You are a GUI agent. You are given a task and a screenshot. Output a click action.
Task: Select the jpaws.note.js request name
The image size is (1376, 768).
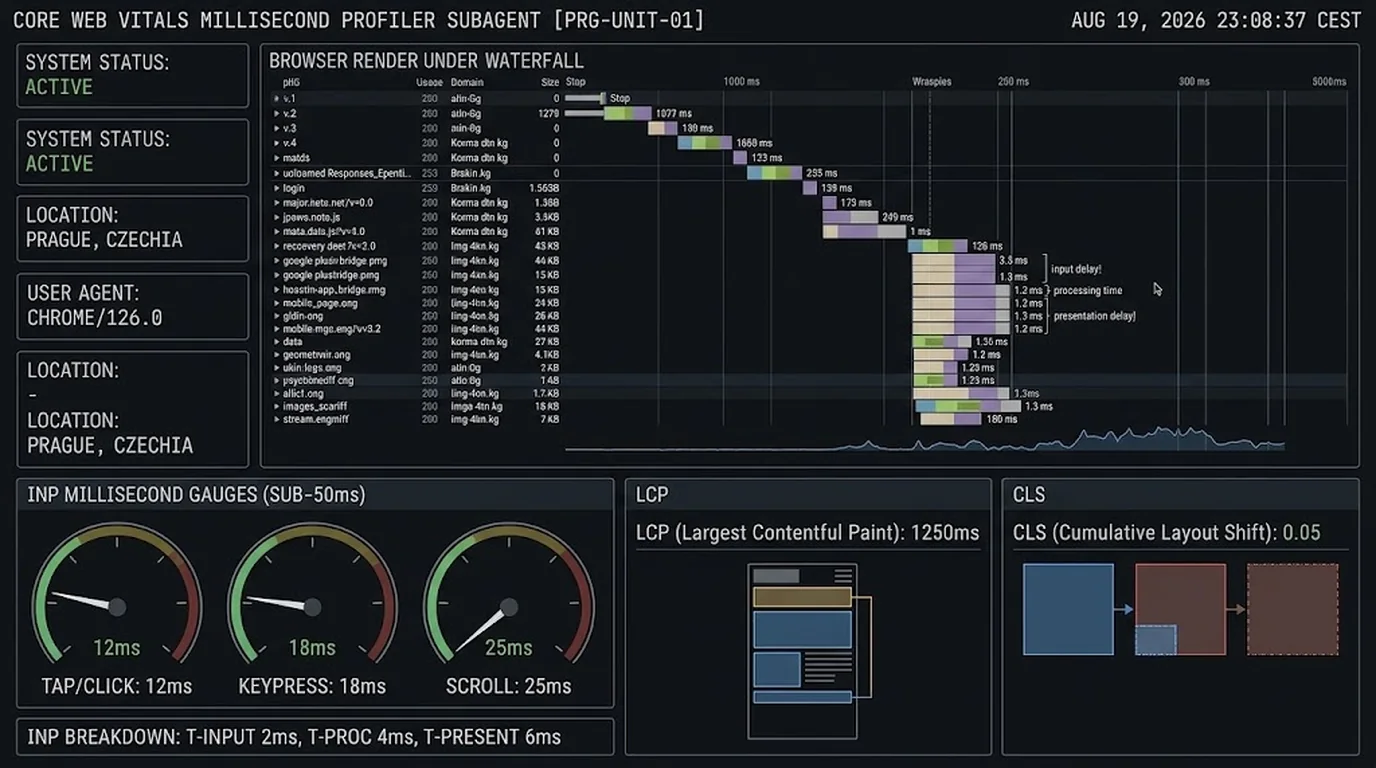[312, 217]
